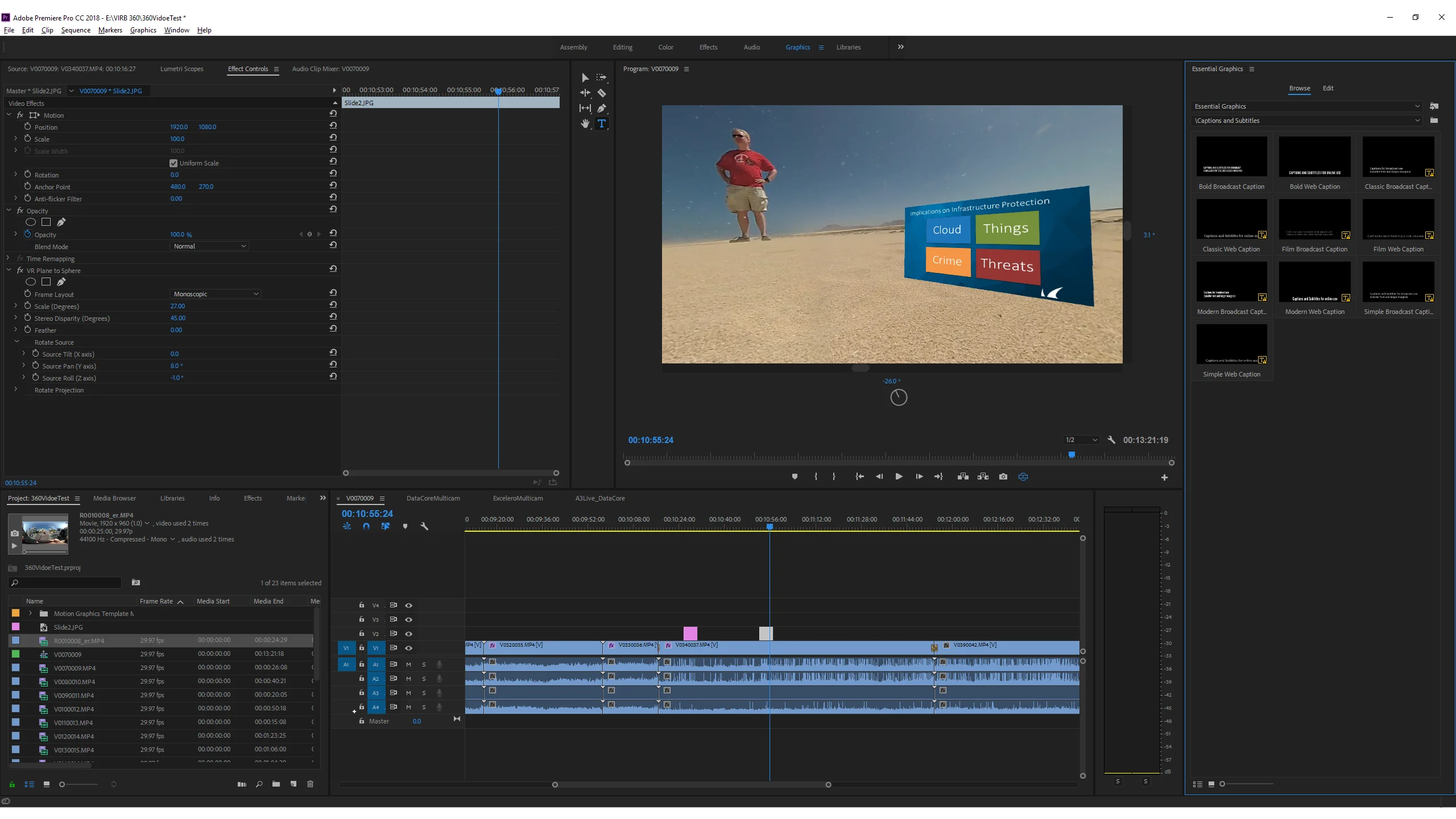This screenshot has height=819, width=1456.
Task: Switch to the Color workspace tab
Action: (666, 47)
